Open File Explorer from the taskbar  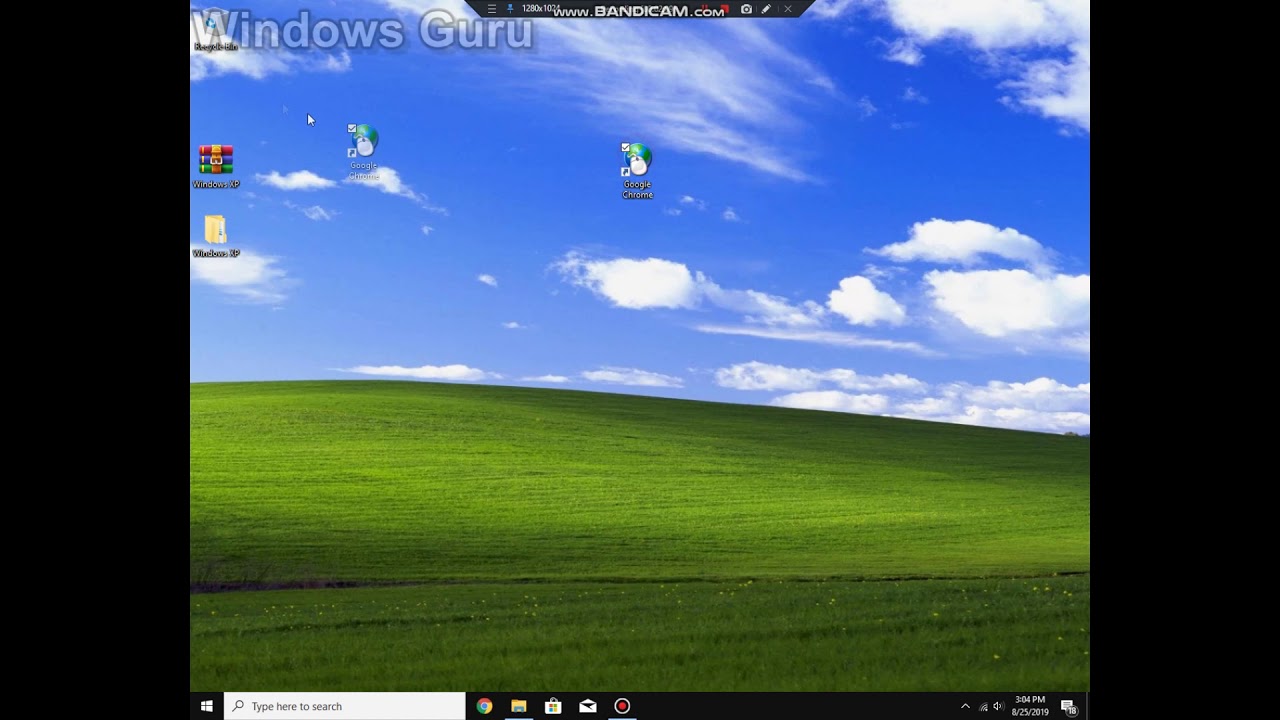518,706
